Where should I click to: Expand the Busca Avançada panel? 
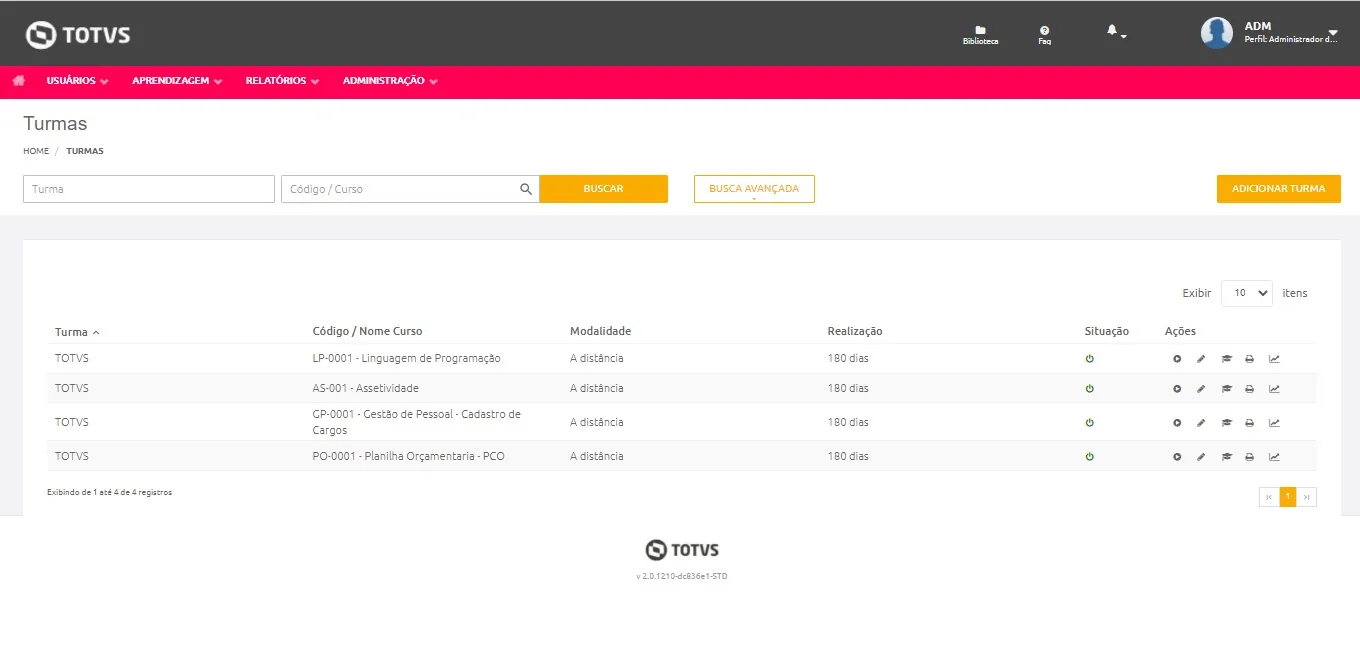[754, 189]
